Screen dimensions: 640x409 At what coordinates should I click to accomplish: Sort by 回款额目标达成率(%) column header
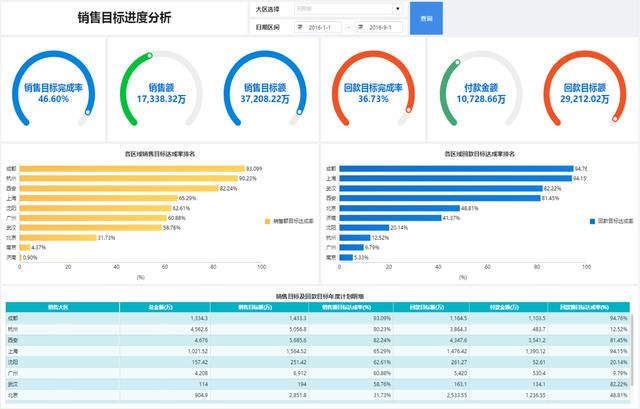[589, 307]
